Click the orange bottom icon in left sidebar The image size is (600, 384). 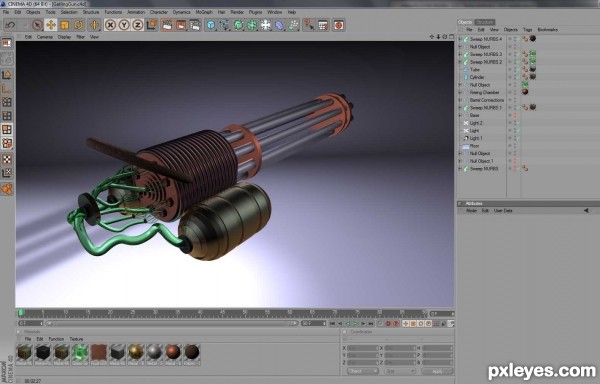pyautogui.click(x=7, y=189)
